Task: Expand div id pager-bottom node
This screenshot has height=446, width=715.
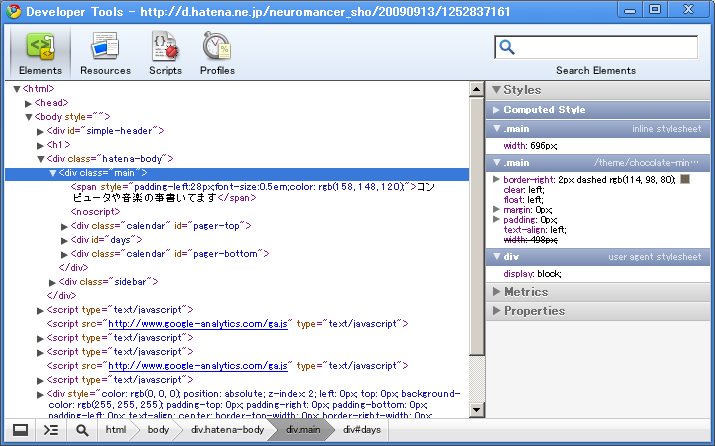Action: 64,254
